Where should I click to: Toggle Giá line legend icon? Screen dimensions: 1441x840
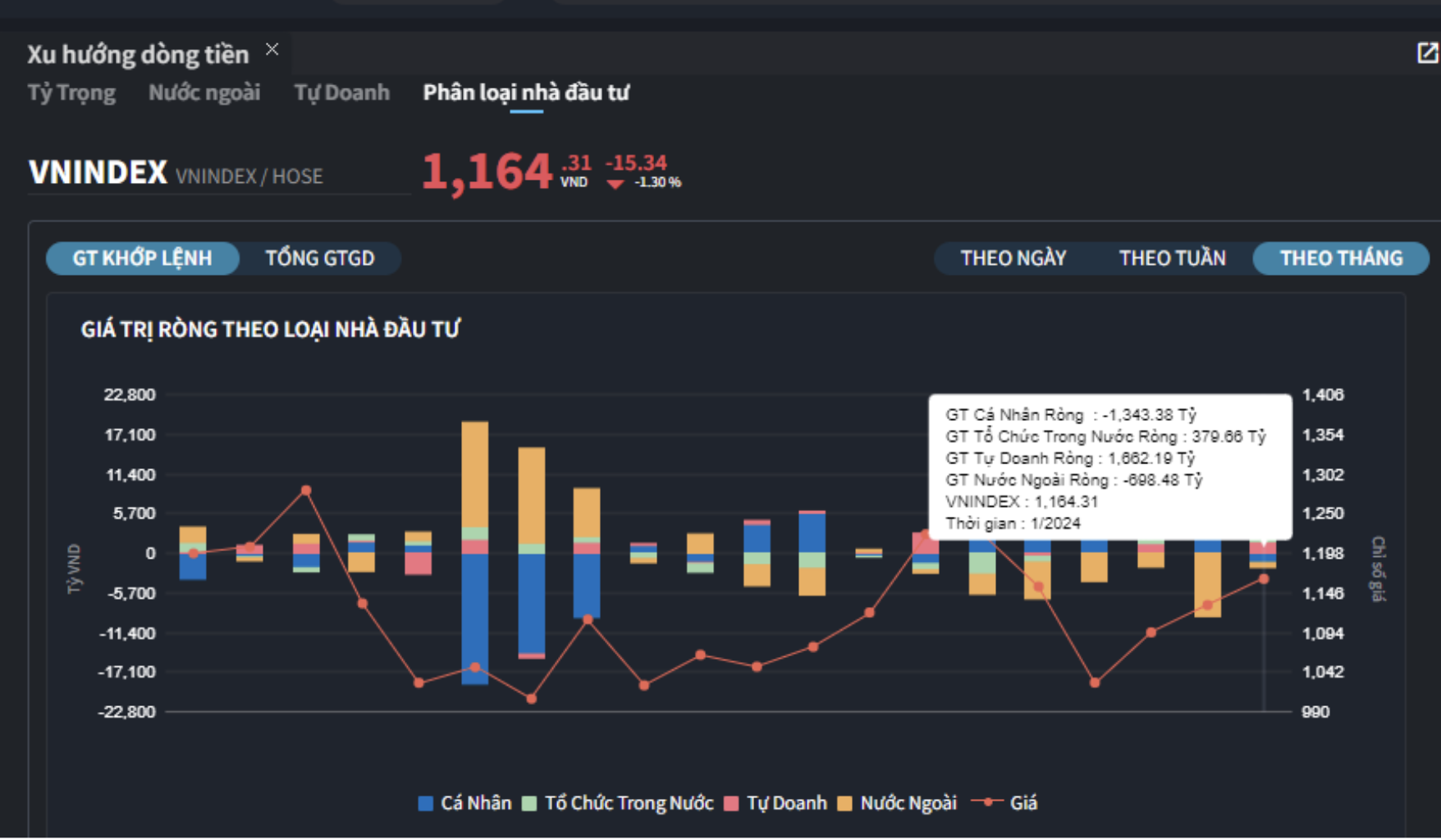coord(987,802)
